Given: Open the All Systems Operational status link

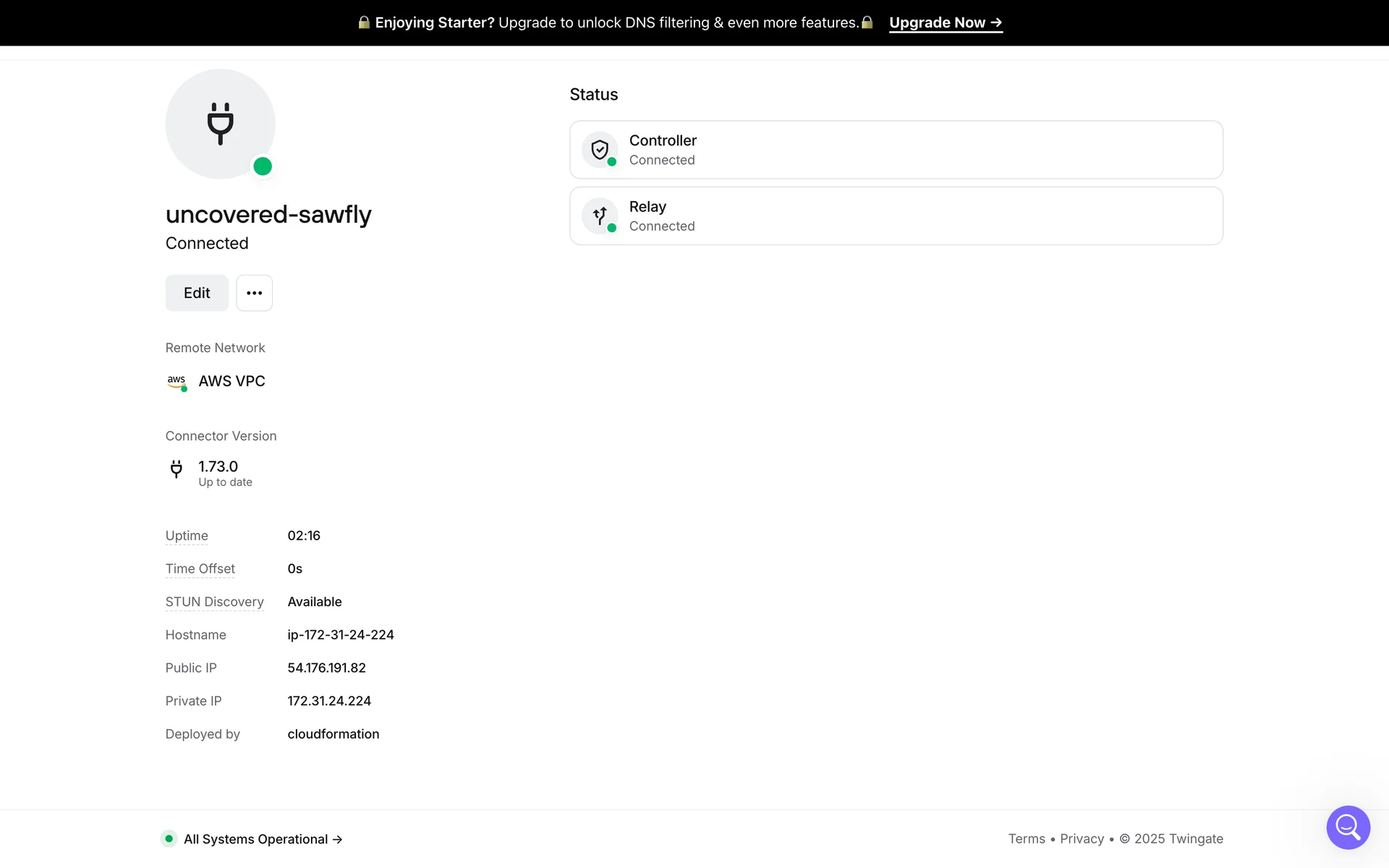Looking at the screenshot, I should tap(263, 839).
